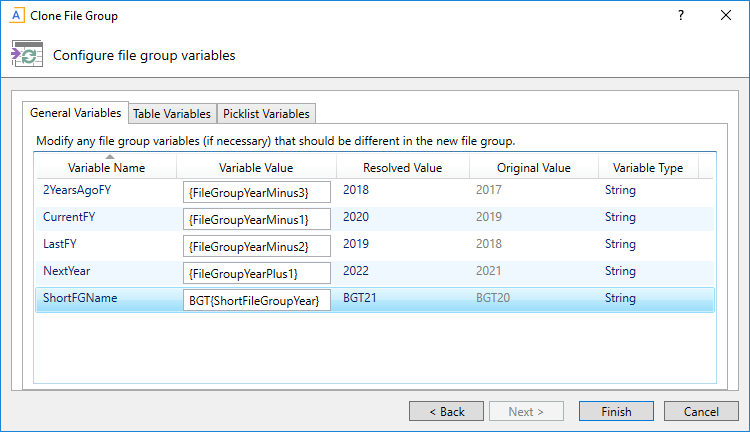Edit the 2YearsAgoFY variable value field
The width and height of the screenshot is (750, 432).
256,192
